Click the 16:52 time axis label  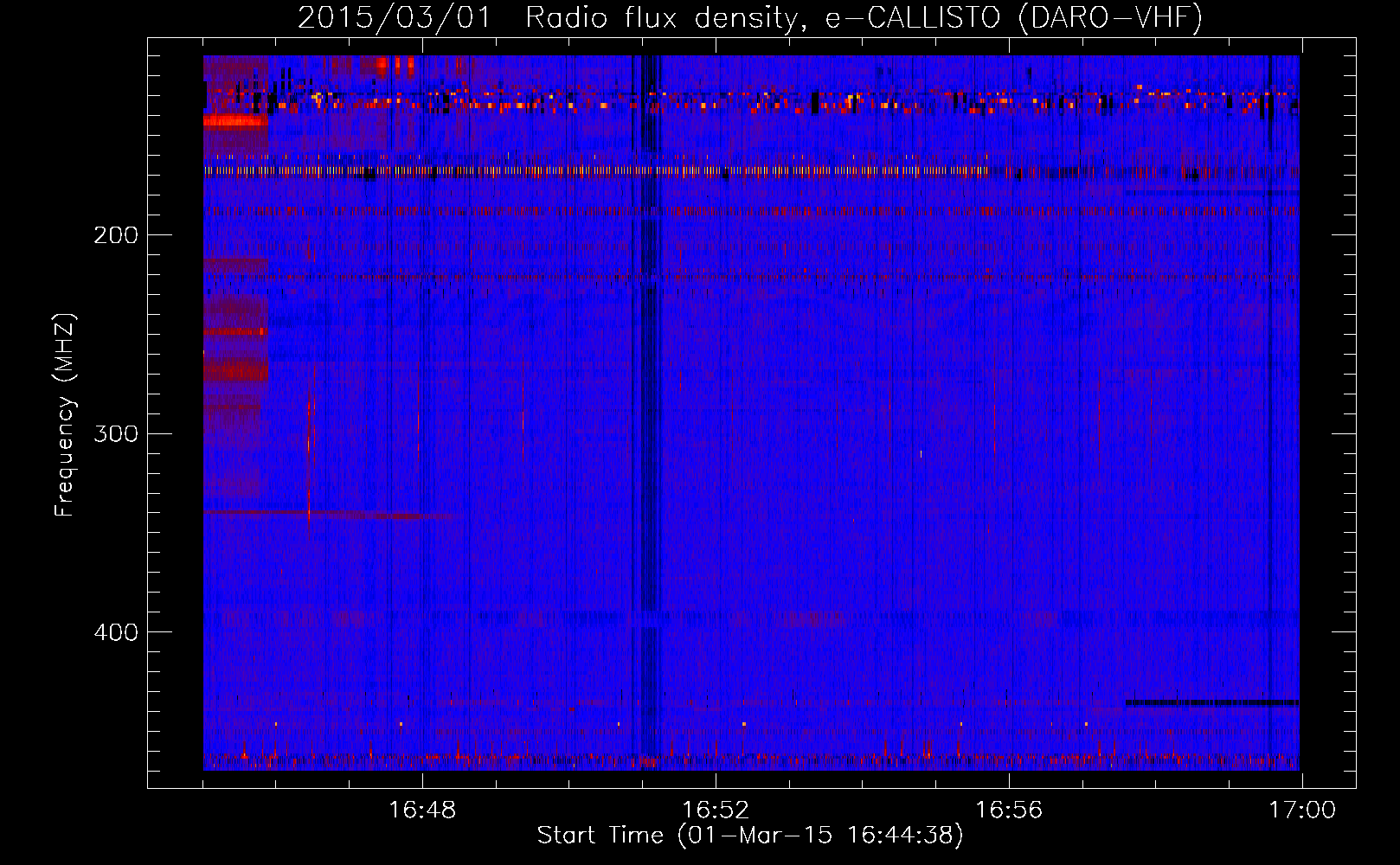(x=716, y=810)
